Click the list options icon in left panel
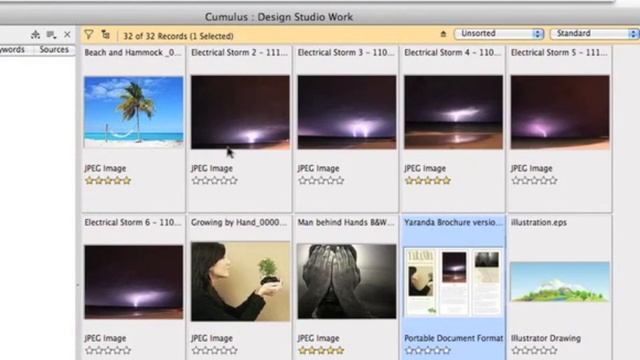This screenshot has width=640, height=360. (x=51, y=35)
